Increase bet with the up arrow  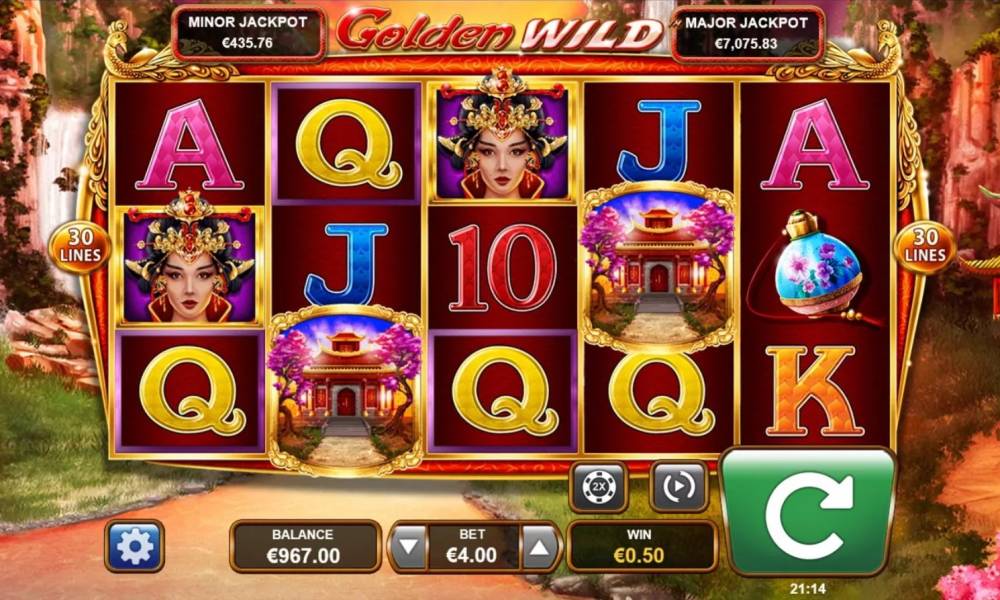click(540, 546)
